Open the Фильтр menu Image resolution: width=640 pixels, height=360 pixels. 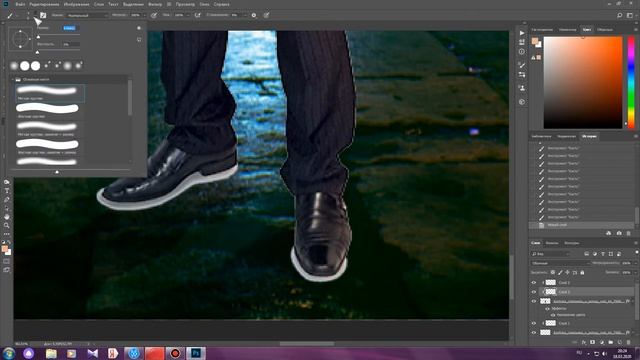(x=155, y=4)
